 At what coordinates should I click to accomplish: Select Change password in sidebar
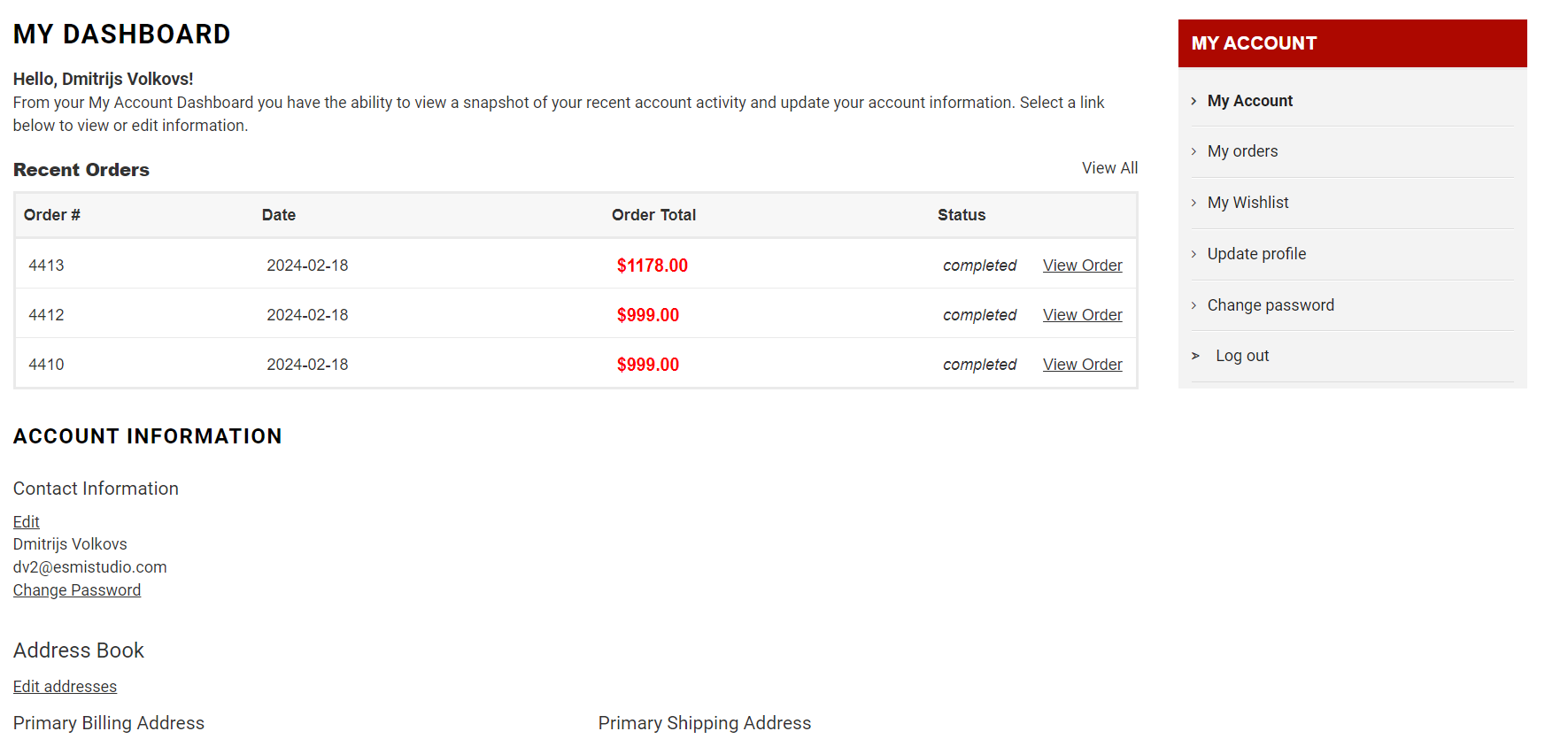tap(1270, 305)
